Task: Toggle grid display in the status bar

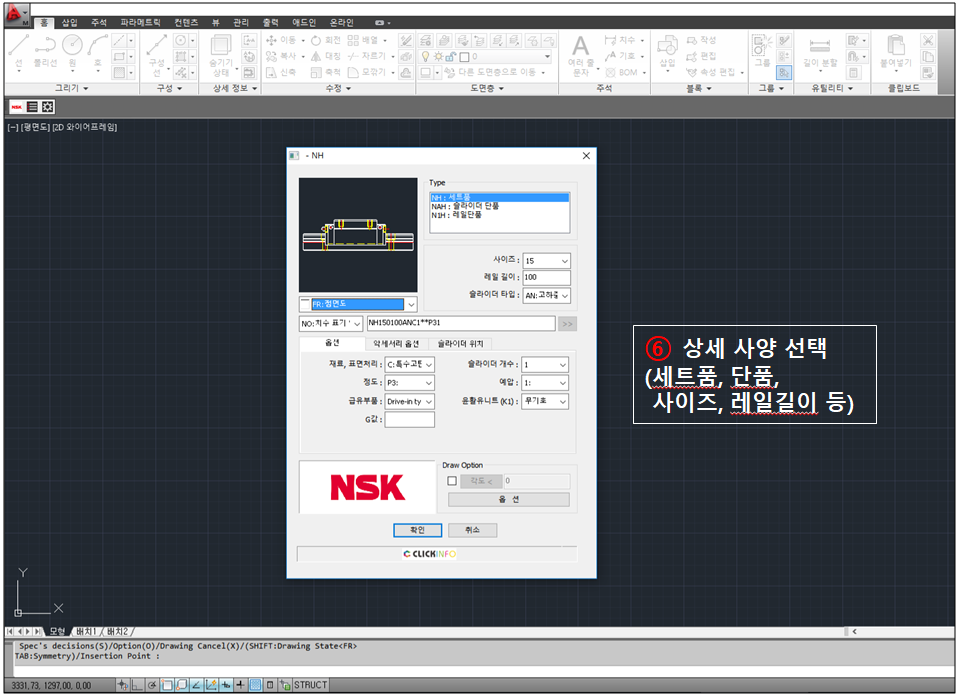Action: click(x=255, y=685)
